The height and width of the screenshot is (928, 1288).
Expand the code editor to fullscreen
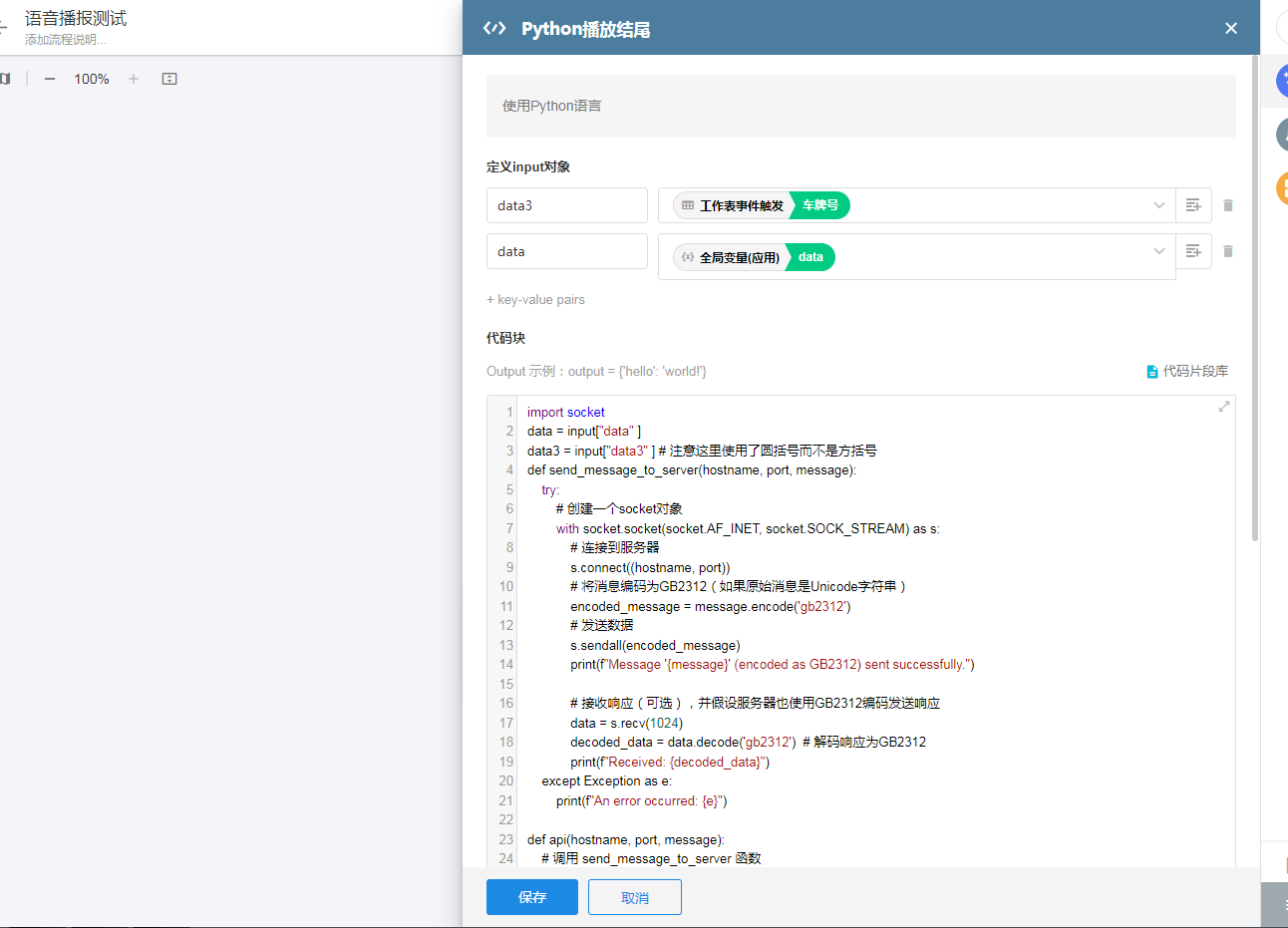(x=1223, y=407)
